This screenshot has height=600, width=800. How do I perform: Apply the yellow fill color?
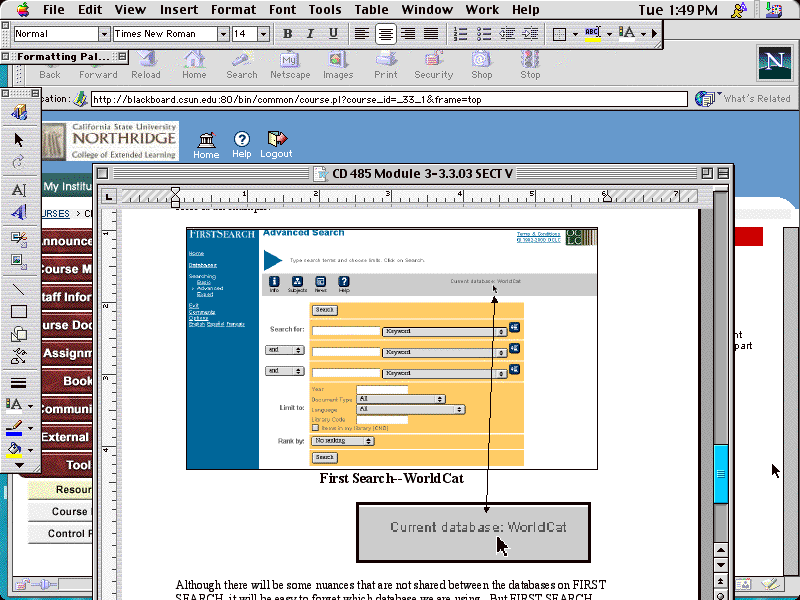click(x=15, y=450)
